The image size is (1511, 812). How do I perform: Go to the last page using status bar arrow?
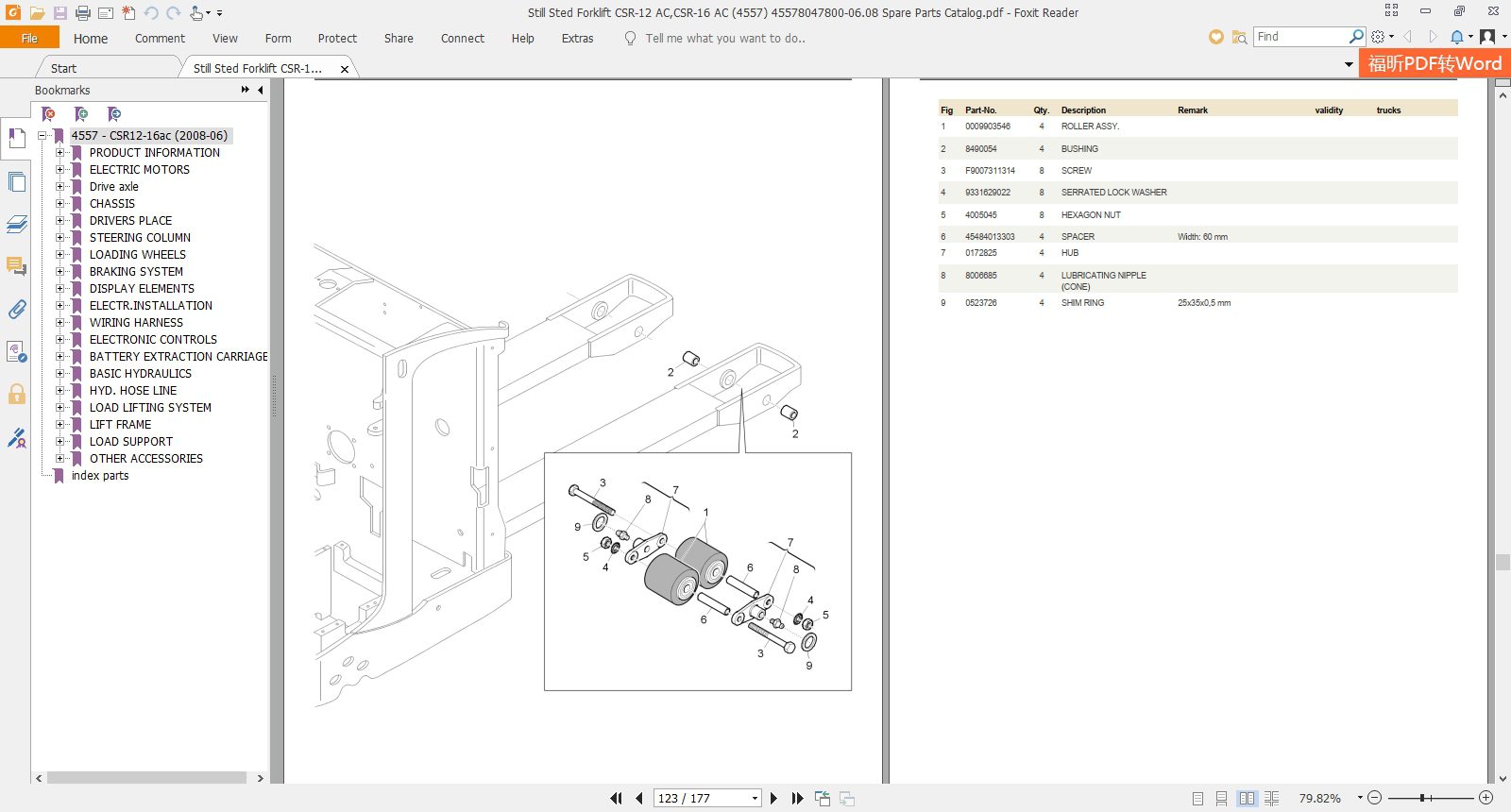point(797,799)
